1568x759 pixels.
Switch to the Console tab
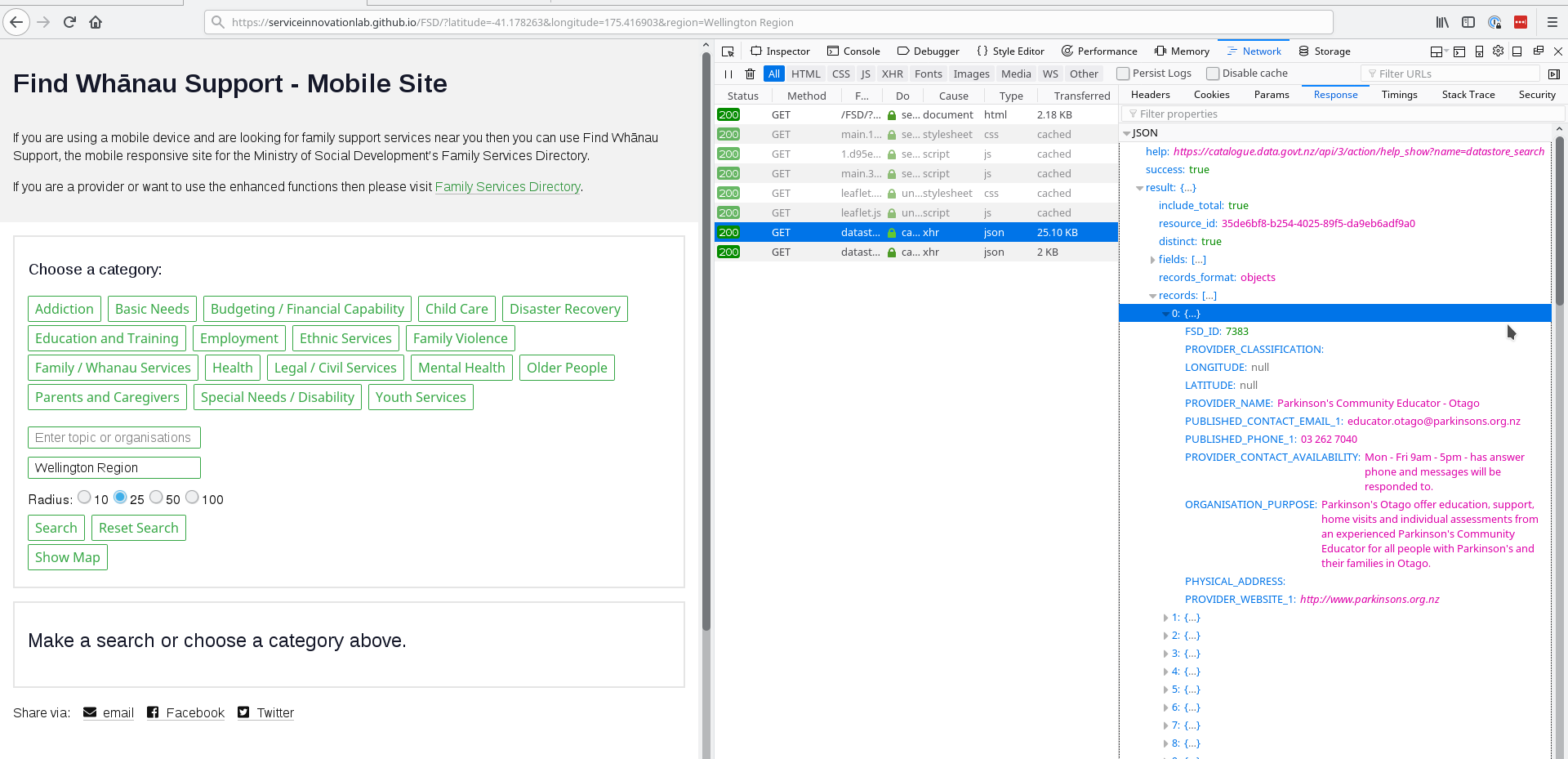tap(853, 51)
